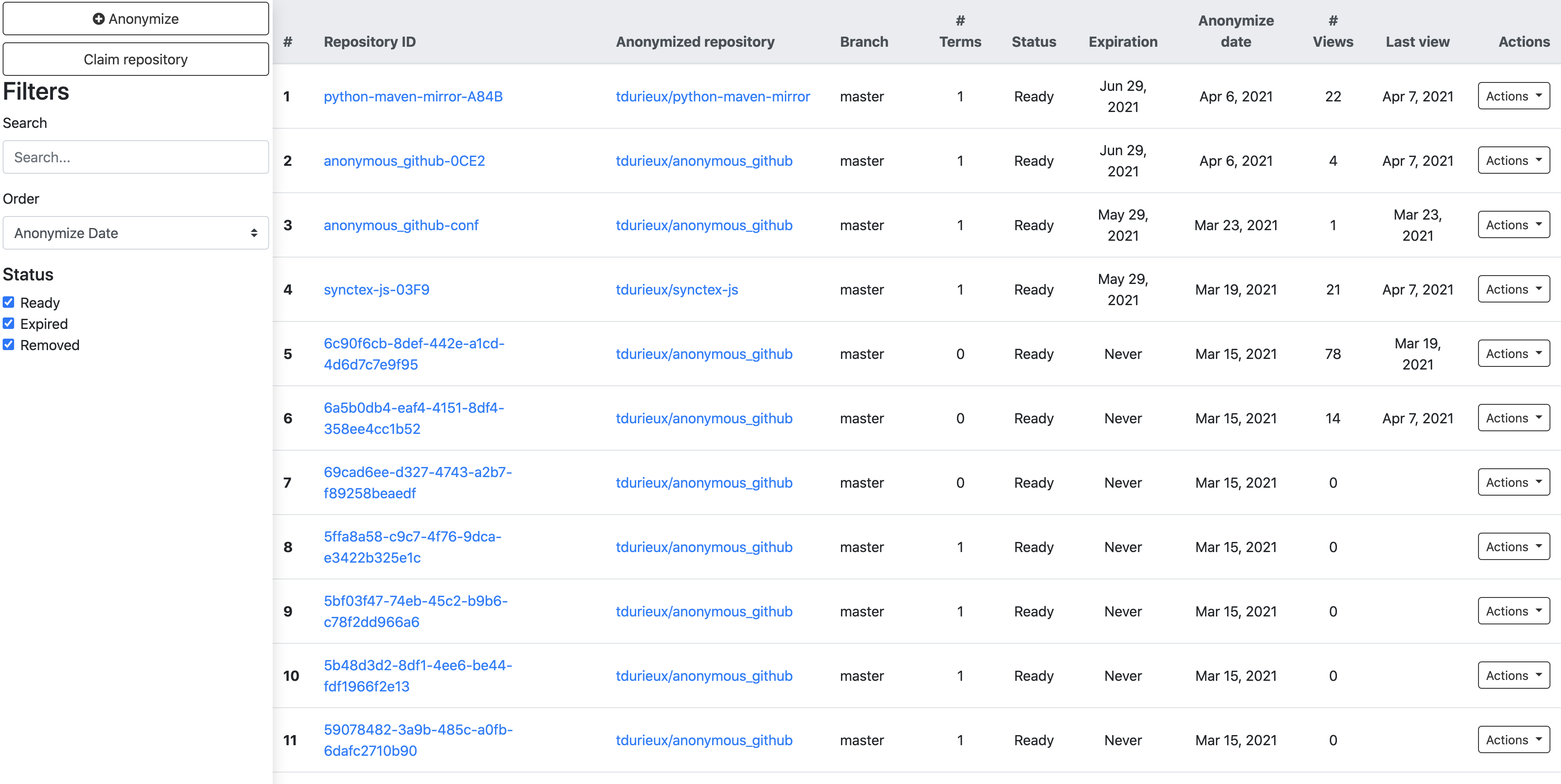Click the Anonymize button
The height and width of the screenshot is (784, 1561).
tap(136, 19)
